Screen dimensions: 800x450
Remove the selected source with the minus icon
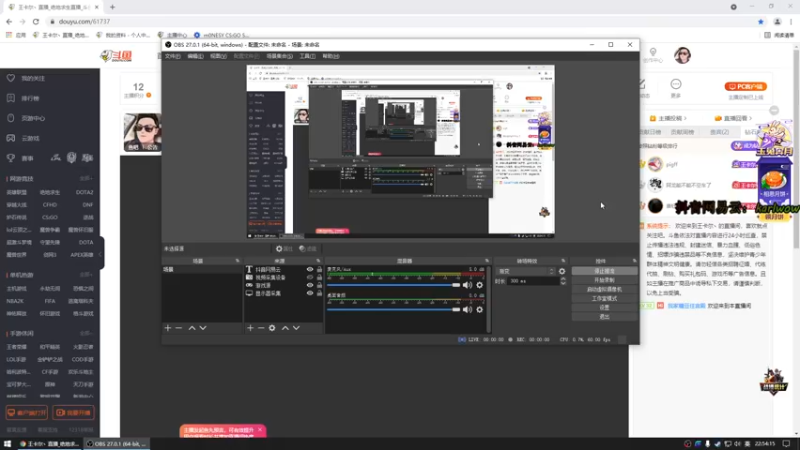click(261, 328)
